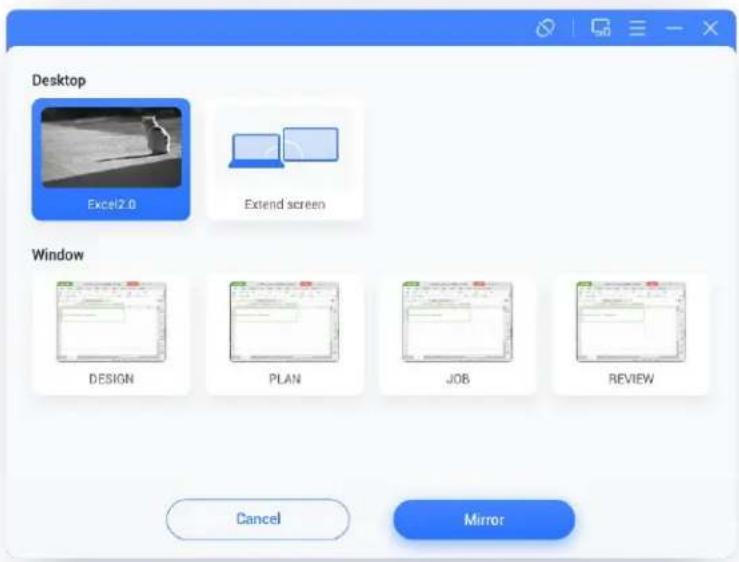Click the Cancel button

click(258, 519)
